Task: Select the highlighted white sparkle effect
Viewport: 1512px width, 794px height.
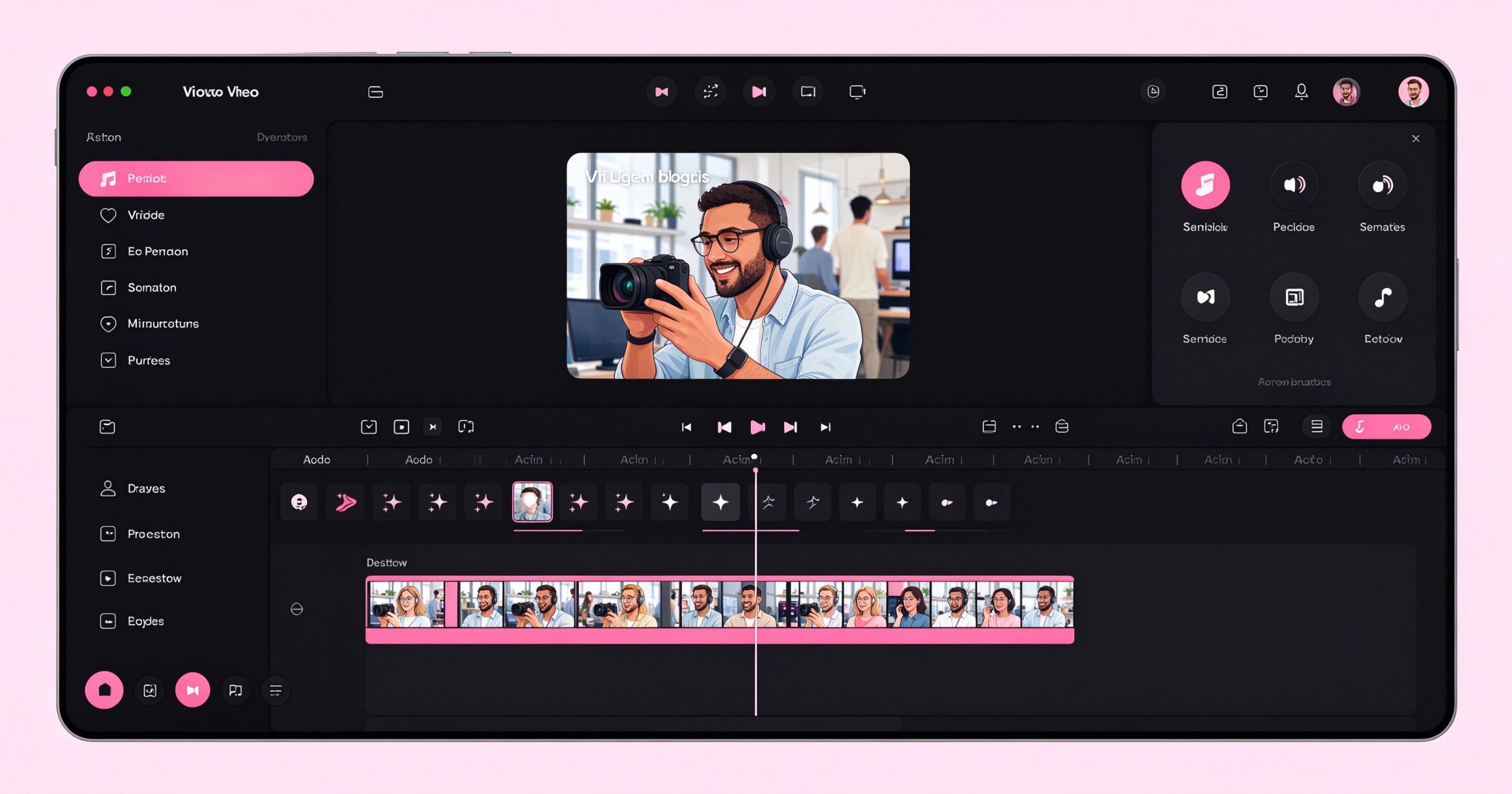Action: tap(720, 502)
